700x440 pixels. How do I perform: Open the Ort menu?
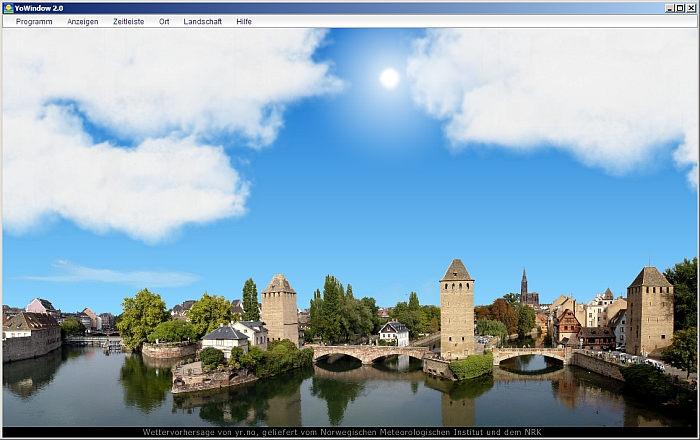(164, 21)
